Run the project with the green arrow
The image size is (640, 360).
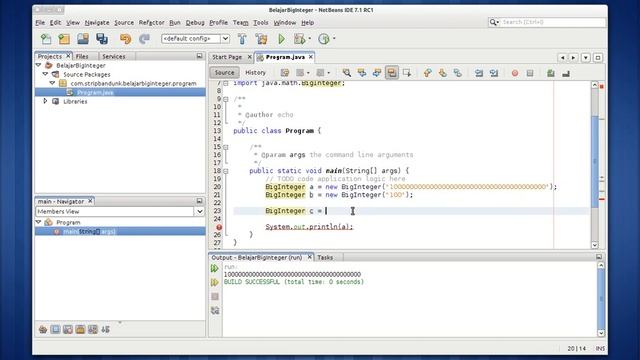[281, 39]
